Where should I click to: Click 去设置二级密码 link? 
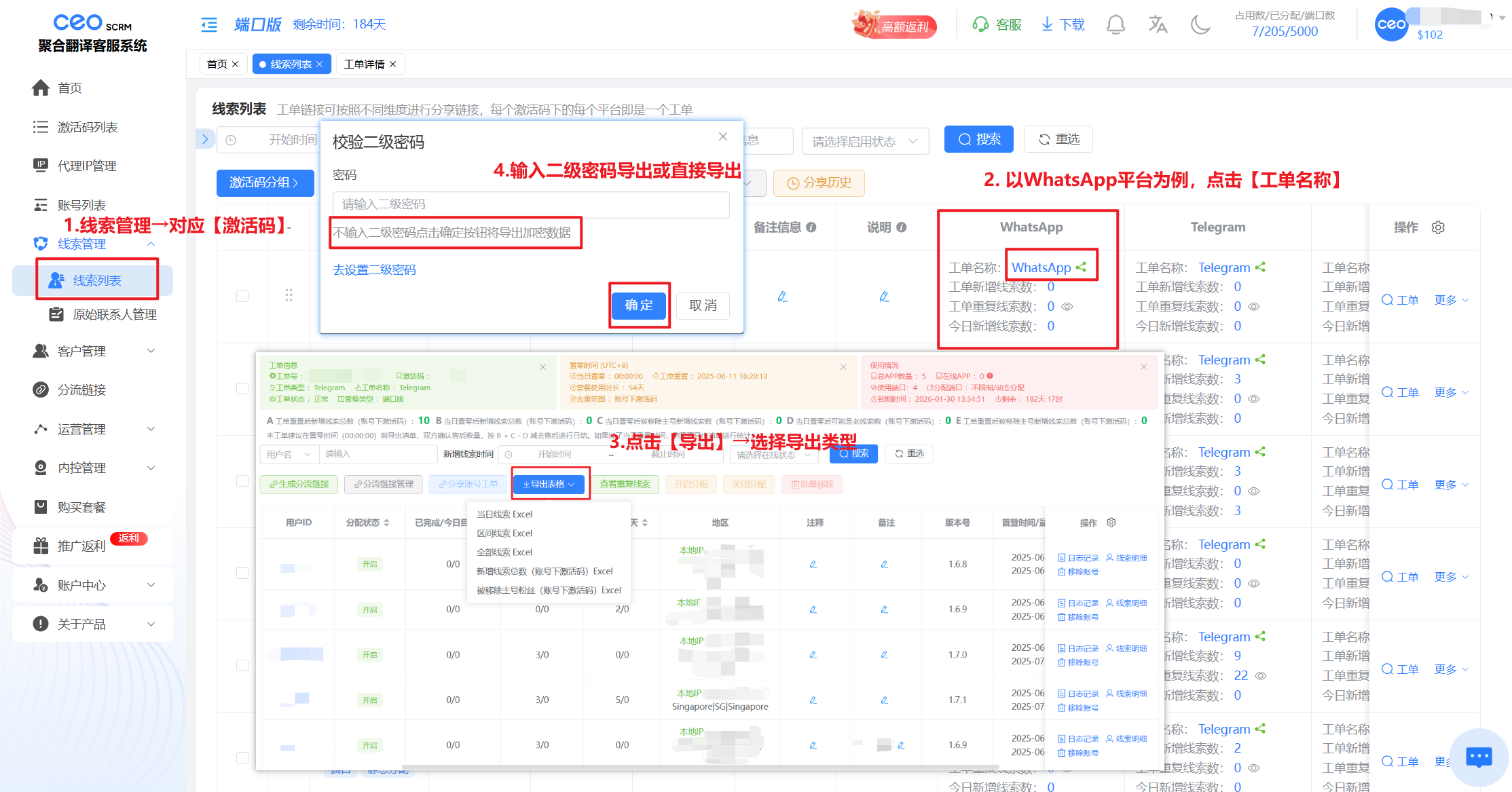(374, 270)
